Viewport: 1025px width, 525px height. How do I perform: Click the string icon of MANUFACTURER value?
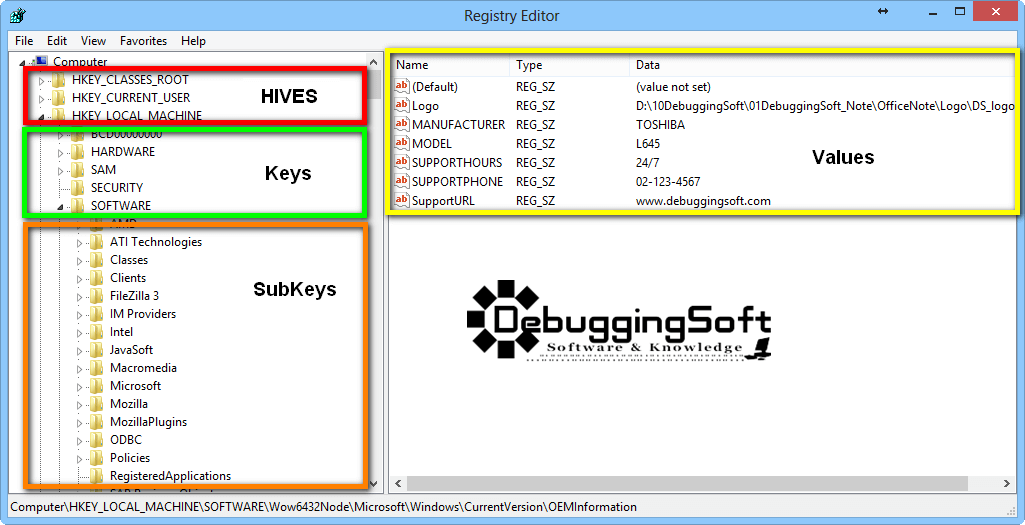click(402, 124)
